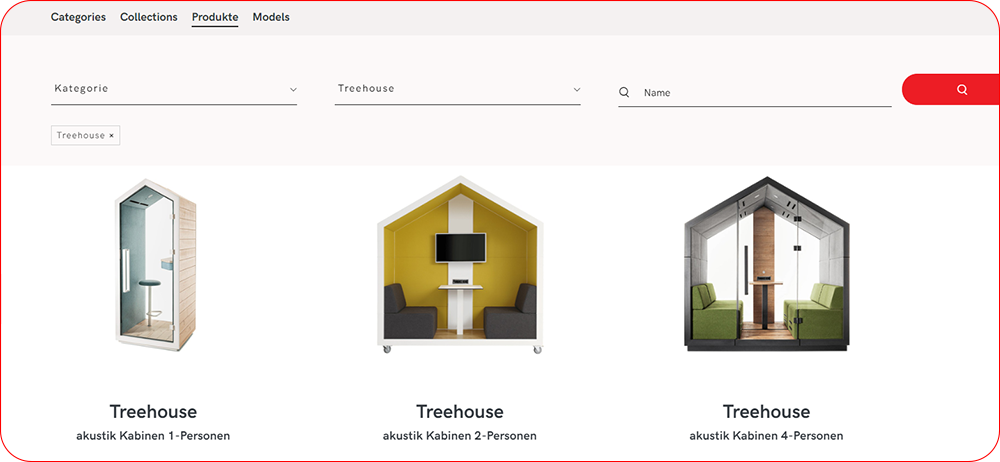Click Treehouse title above 1-Personen
Image resolution: width=1000 pixels, height=462 pixels.
tap(153, 412)
